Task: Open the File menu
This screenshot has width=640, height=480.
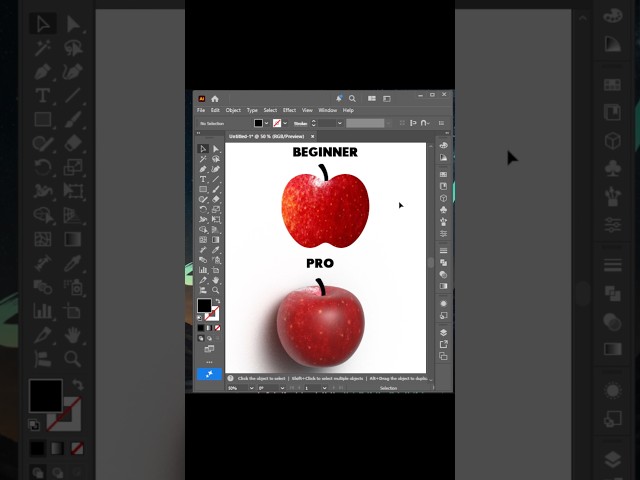Action: click(201, 110)
